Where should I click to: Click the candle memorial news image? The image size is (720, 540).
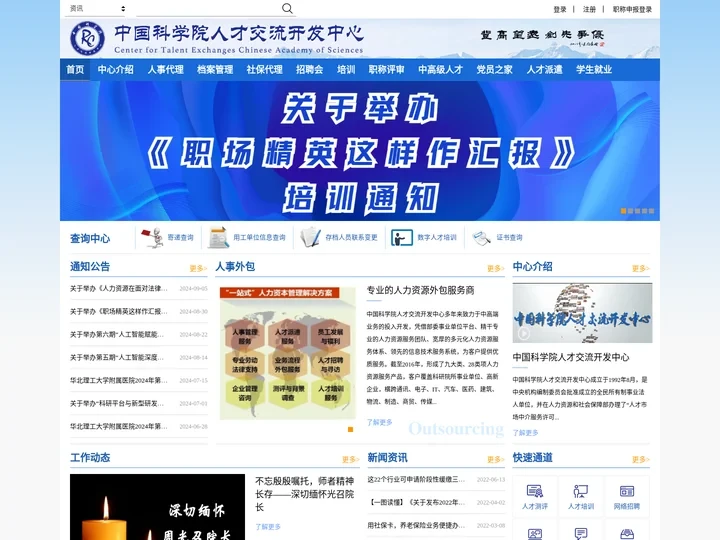pos(158,507)
